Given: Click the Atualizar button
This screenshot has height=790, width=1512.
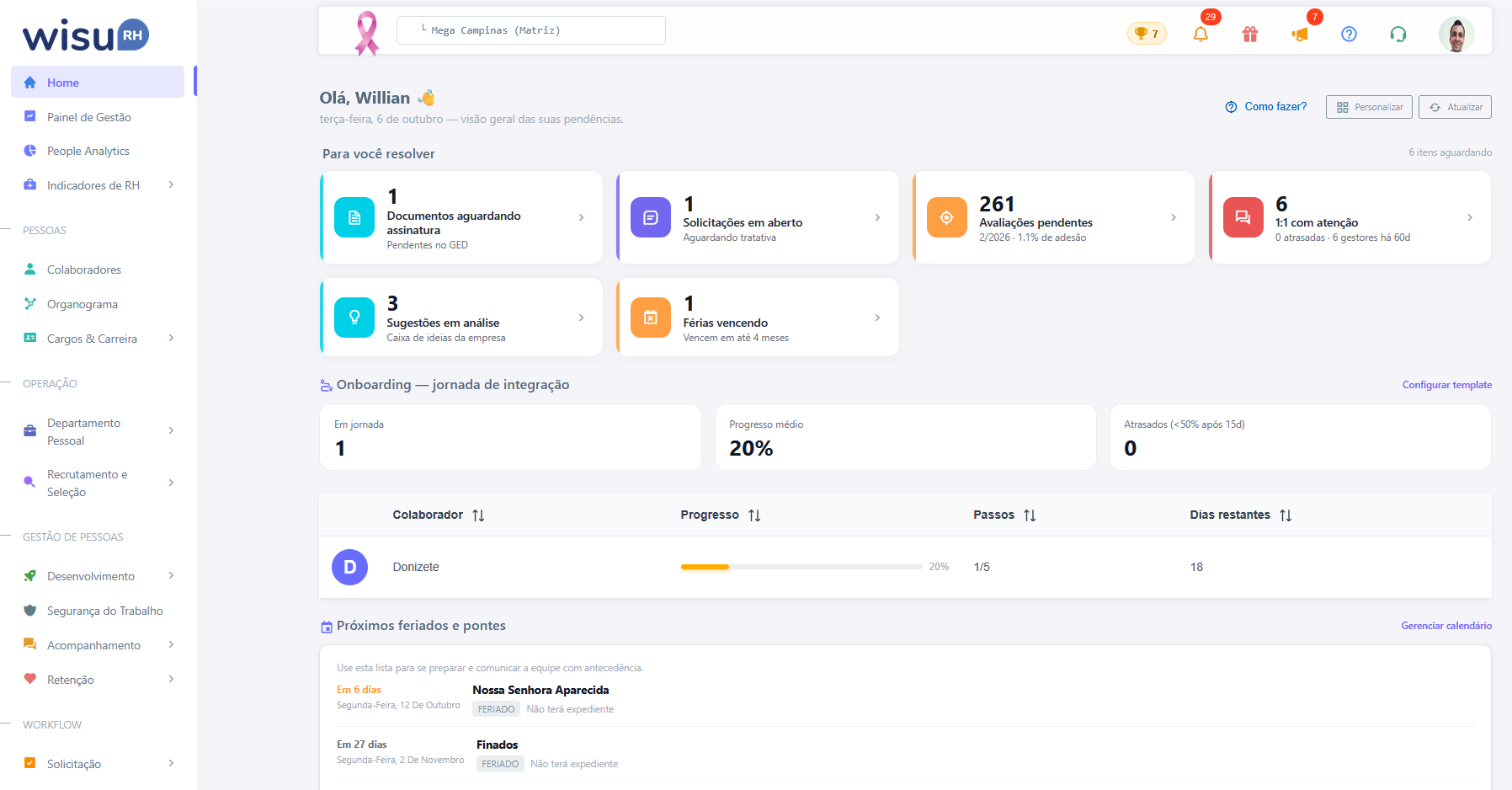Looking at the screenshot, I should tap(1455, 107).
